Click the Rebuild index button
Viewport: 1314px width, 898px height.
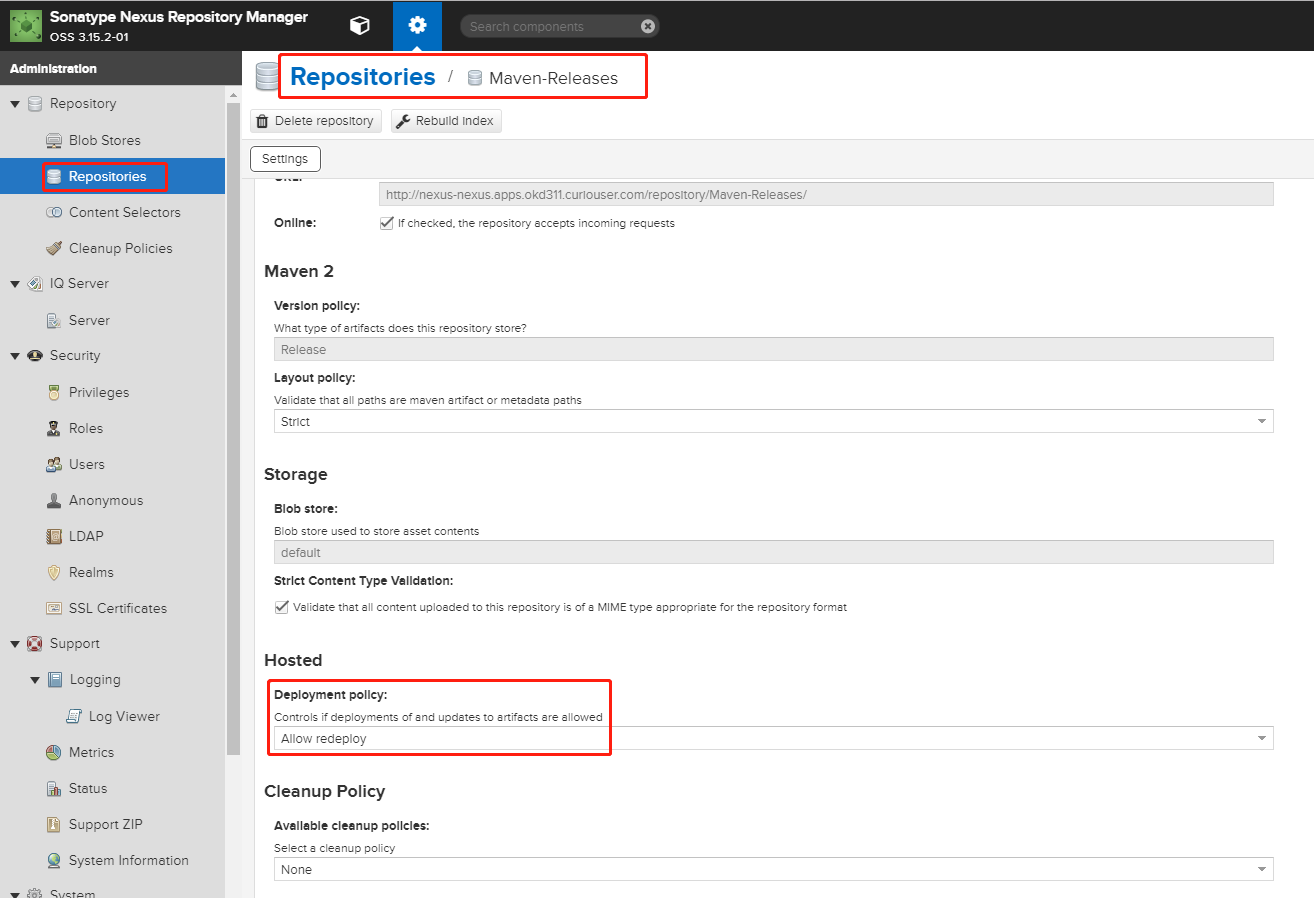[x=446, y=120]
